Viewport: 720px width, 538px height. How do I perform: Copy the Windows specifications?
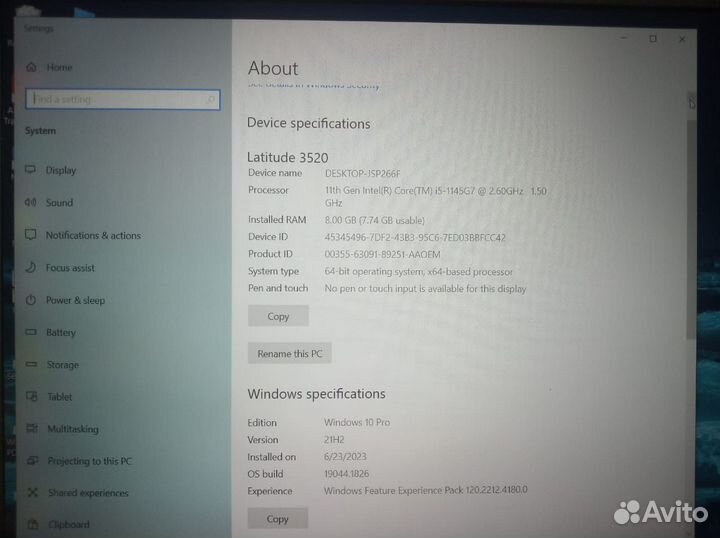coord(277,518)
